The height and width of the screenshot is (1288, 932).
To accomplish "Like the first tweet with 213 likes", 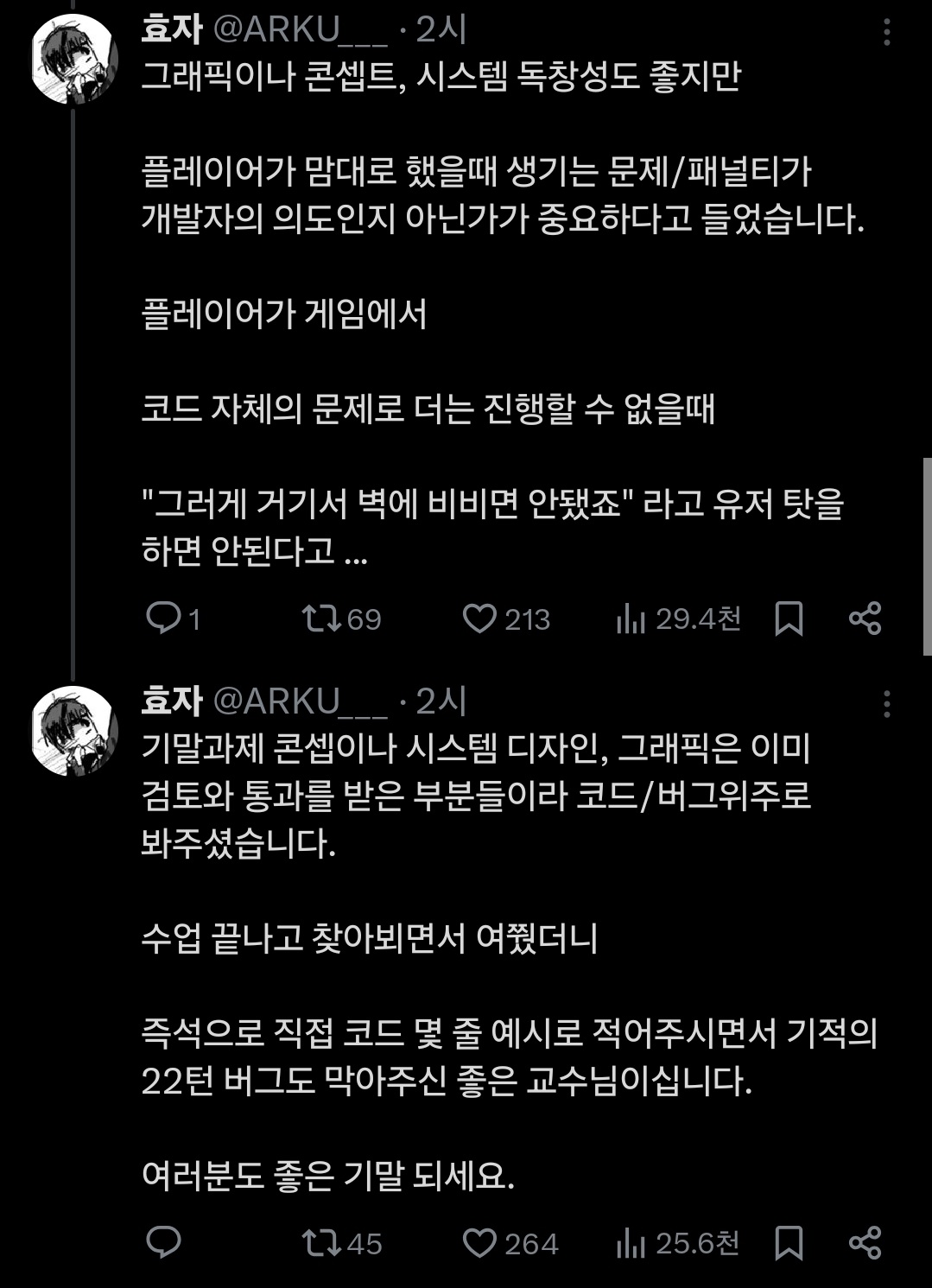I will (479, 619).
